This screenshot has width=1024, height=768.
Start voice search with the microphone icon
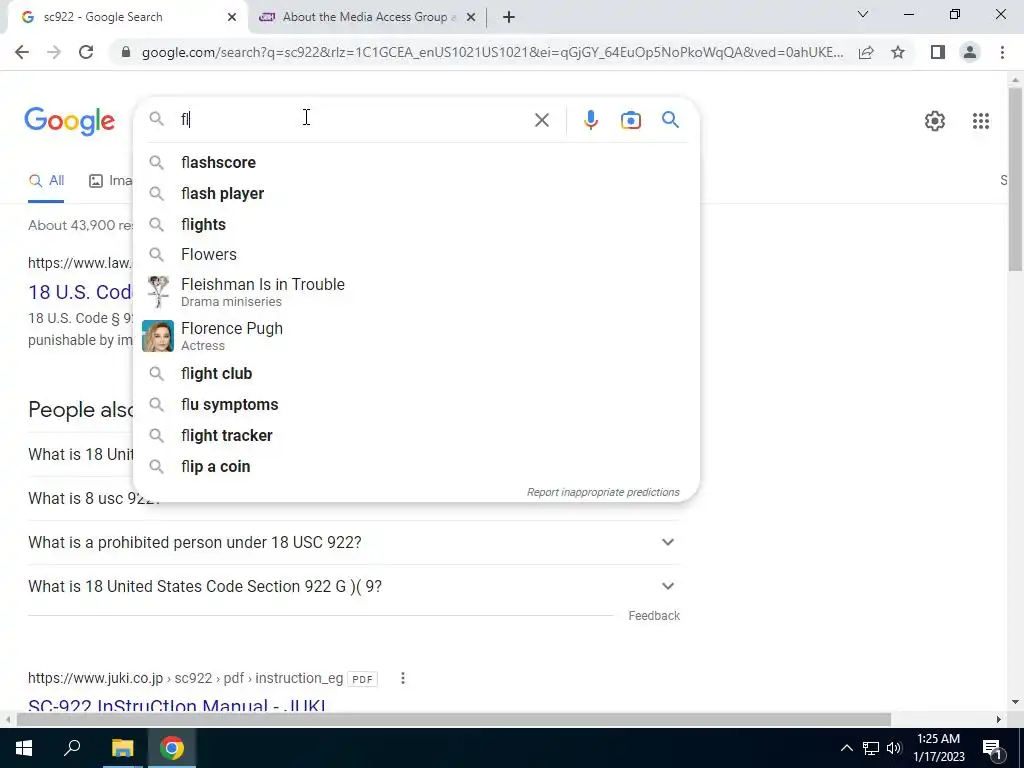point(590,120)
